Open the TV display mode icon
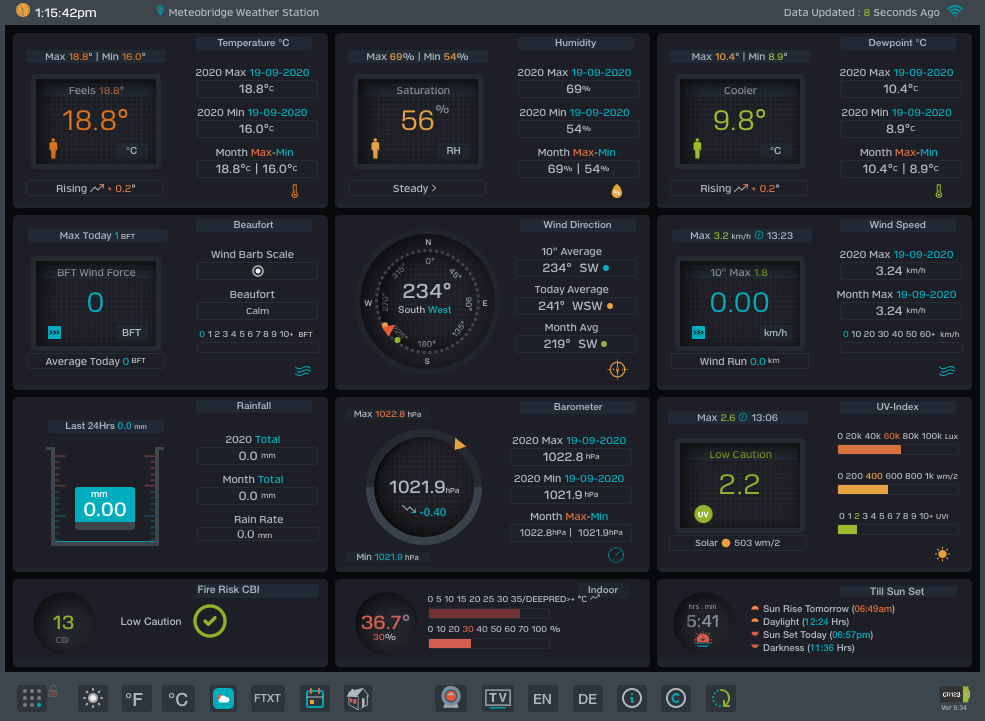The height and width of the screenshot is (721, 985). [497, 698]
